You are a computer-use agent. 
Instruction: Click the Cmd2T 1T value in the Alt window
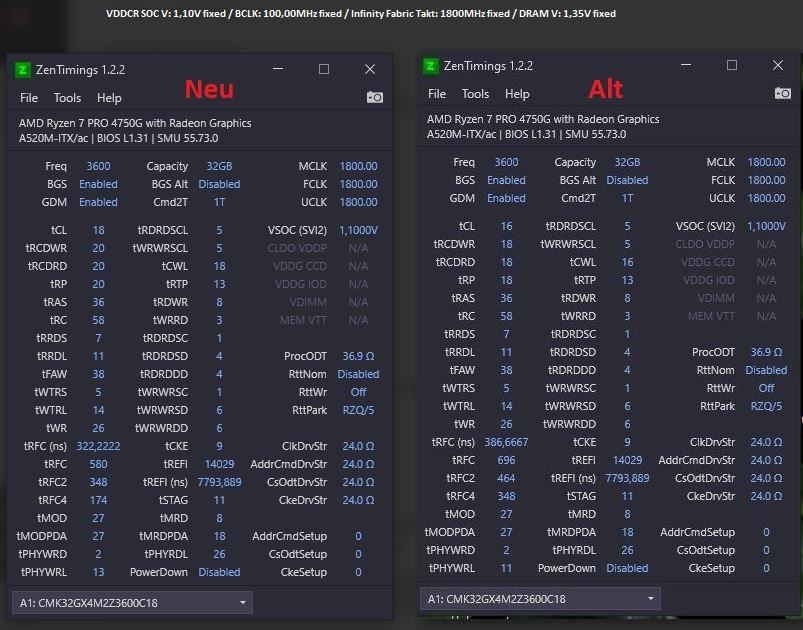click(x=627, y=198)
